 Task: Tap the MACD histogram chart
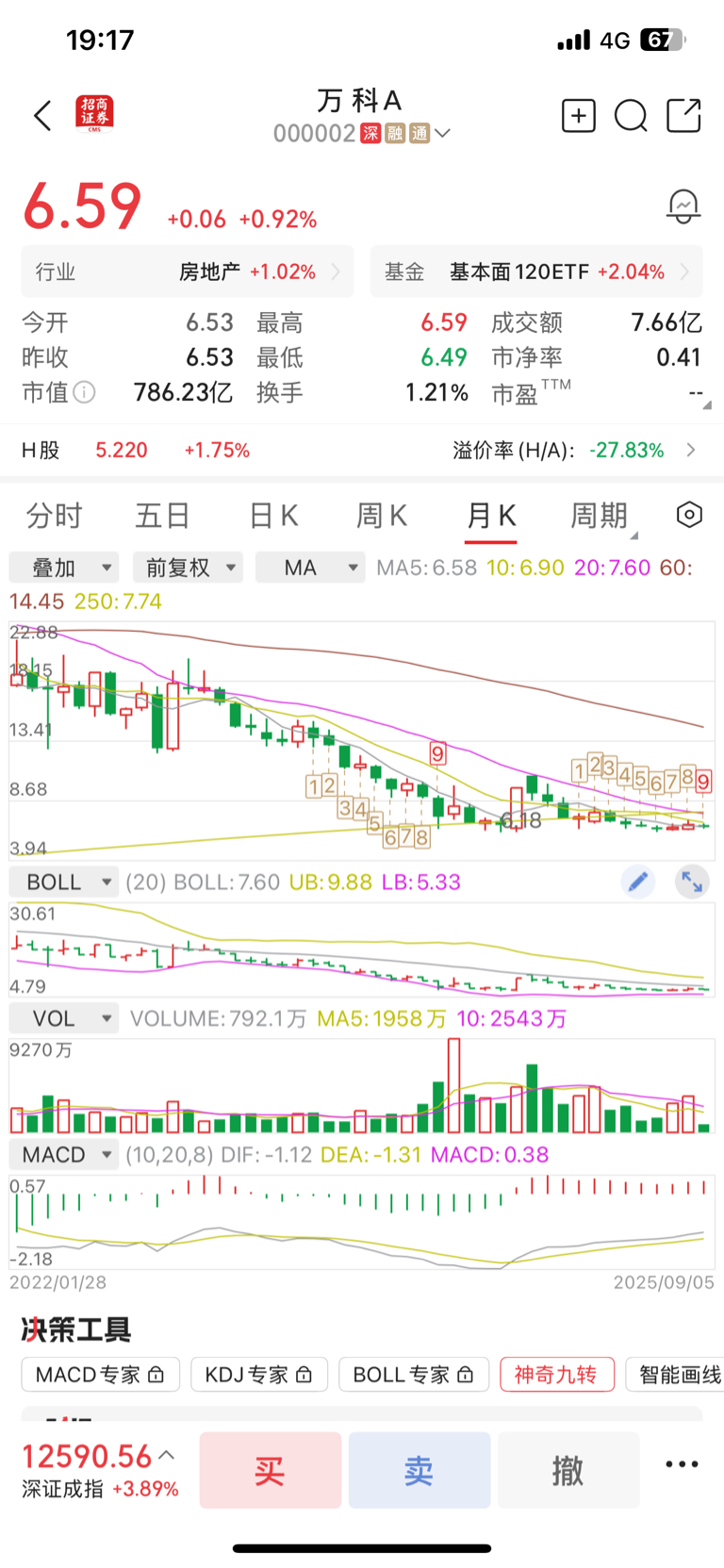[362, 1222]
